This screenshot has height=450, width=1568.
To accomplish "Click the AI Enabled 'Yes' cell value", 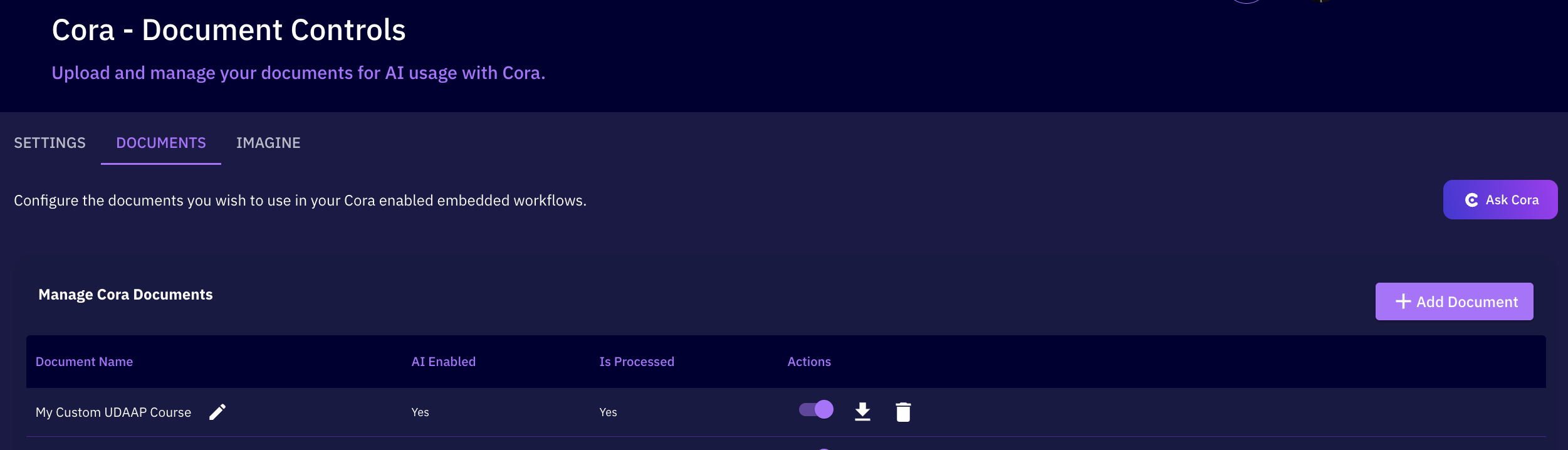I will coord(420,412).
